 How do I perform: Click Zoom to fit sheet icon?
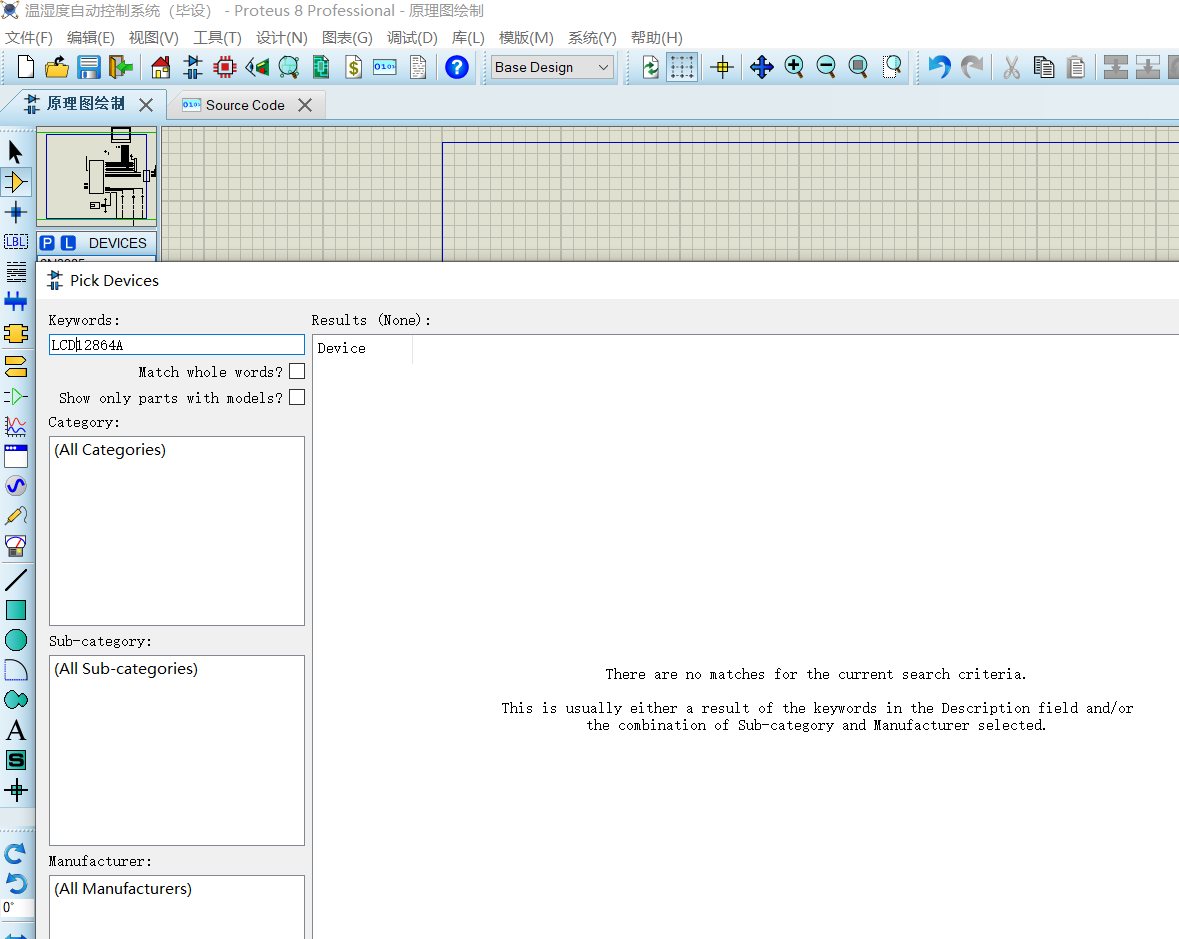(x=858, y=68)
